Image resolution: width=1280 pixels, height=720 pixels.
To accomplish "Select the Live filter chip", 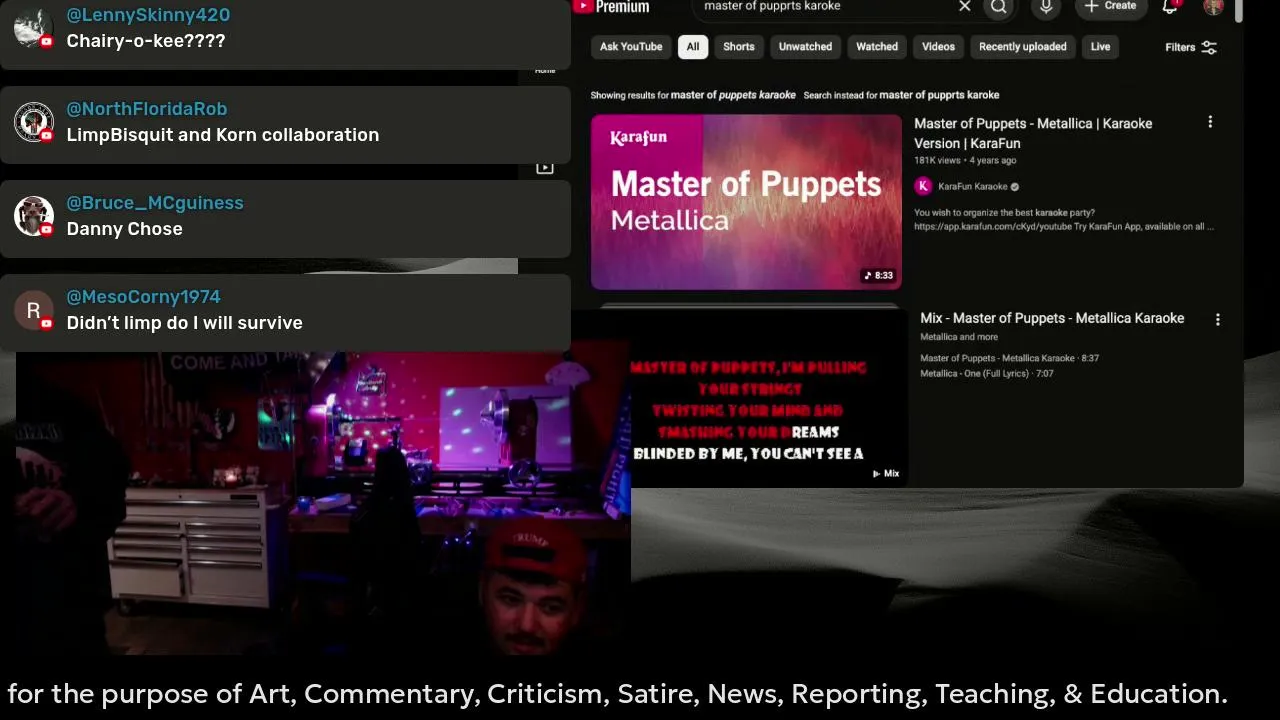I will click(1100, 47).
